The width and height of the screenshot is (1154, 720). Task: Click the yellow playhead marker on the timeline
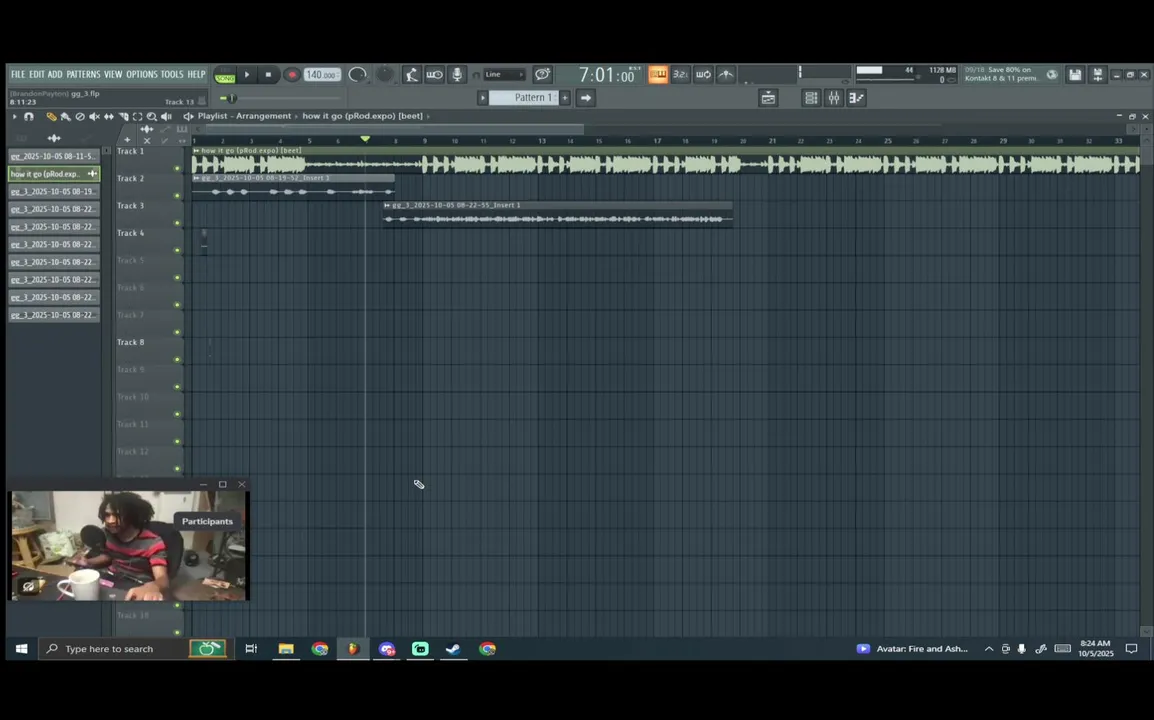(x=365, y=139)
